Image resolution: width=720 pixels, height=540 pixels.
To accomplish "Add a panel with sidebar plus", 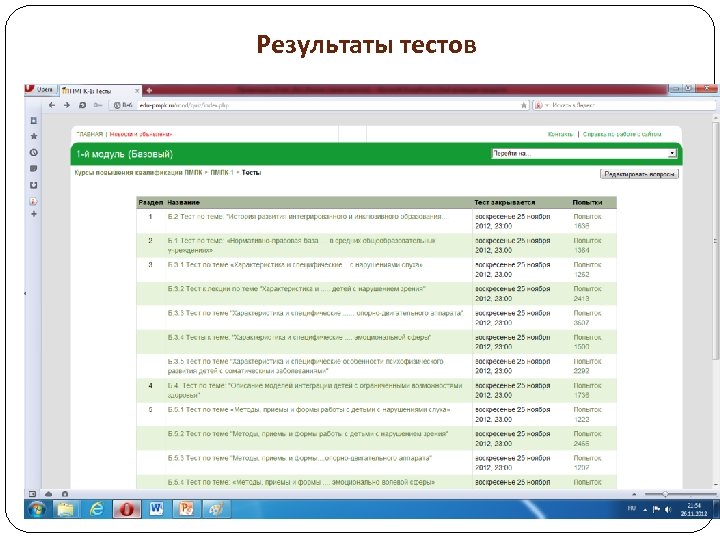I will (34, 214).
